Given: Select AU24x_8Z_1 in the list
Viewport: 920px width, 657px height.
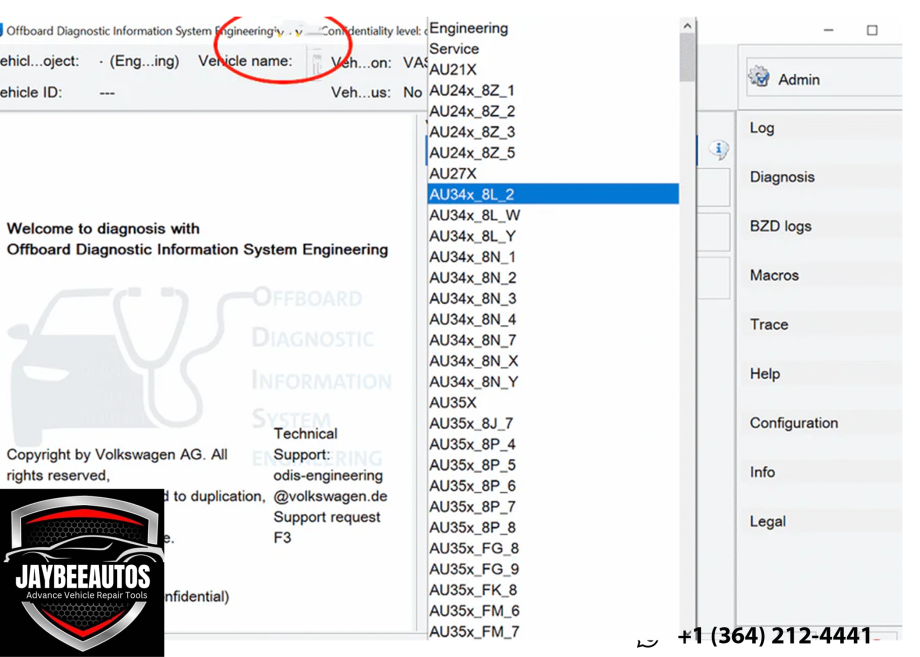Looking at the screenshot, I should pyautogui.click(x=553, y=90).
